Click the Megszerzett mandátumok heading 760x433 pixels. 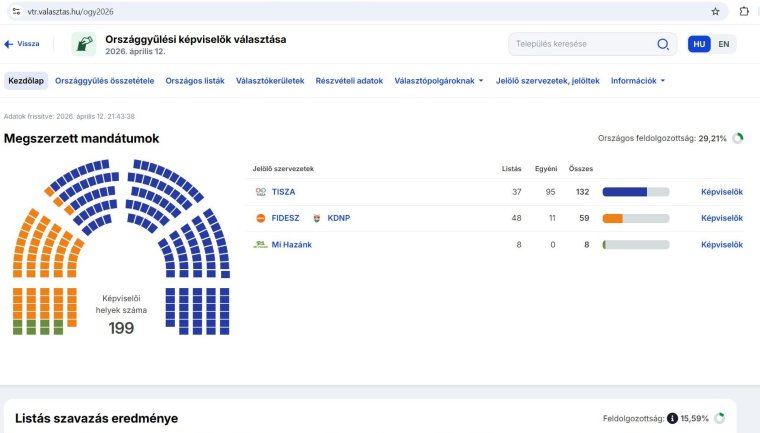[x=81, y=139]
